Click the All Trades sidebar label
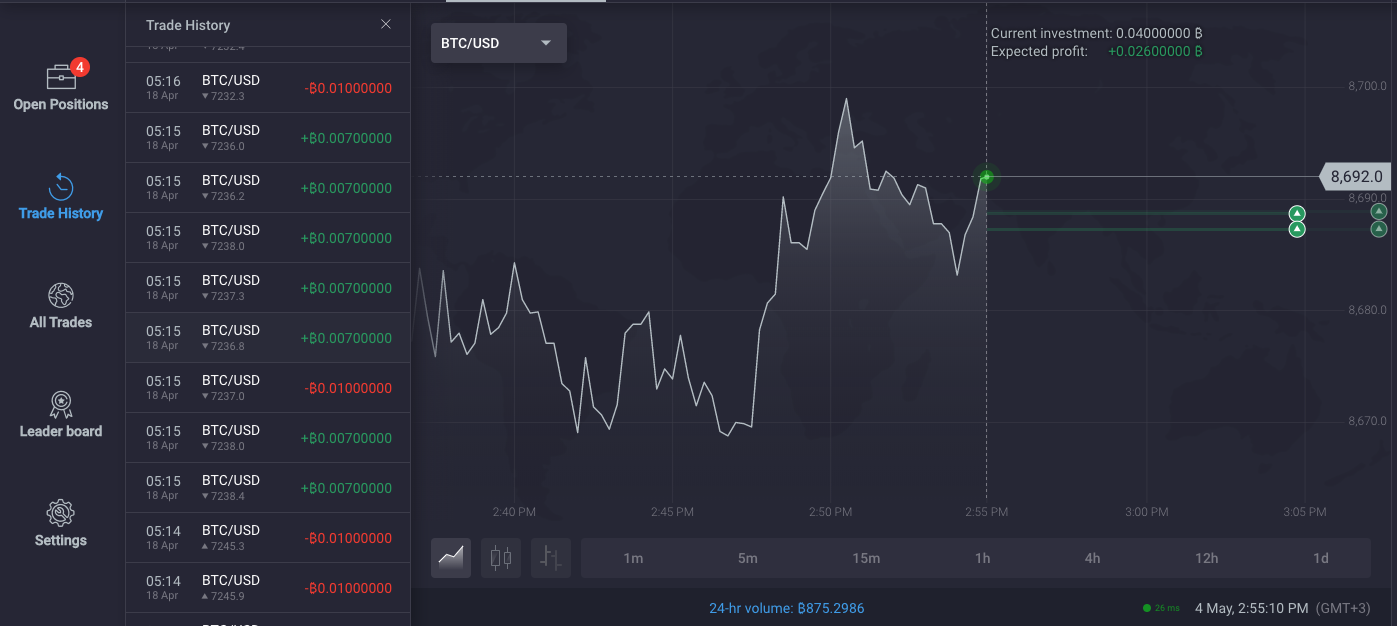The image size is (1397, 626). point(61,322)
